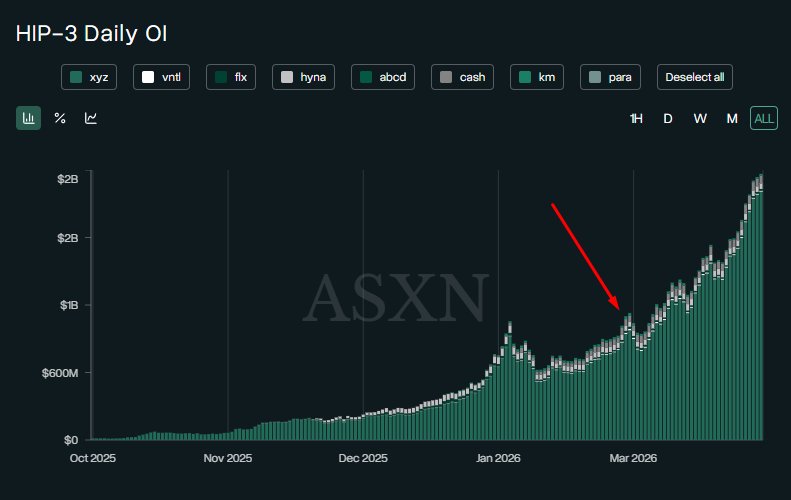Toggle the vntl series legend

(161, 77)
